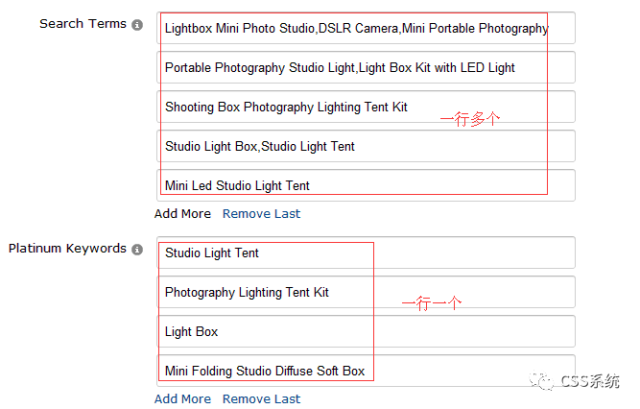Click the red '一行一个' annotation
The image size is (640, 409).
click(431, 303)
